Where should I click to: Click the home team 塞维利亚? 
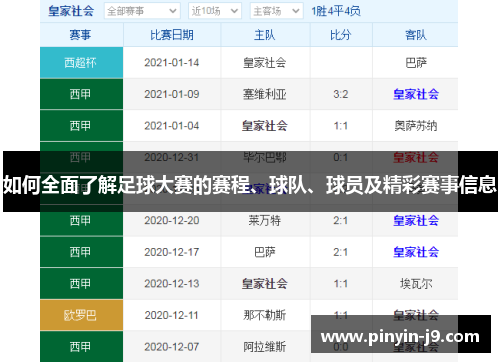265,94
